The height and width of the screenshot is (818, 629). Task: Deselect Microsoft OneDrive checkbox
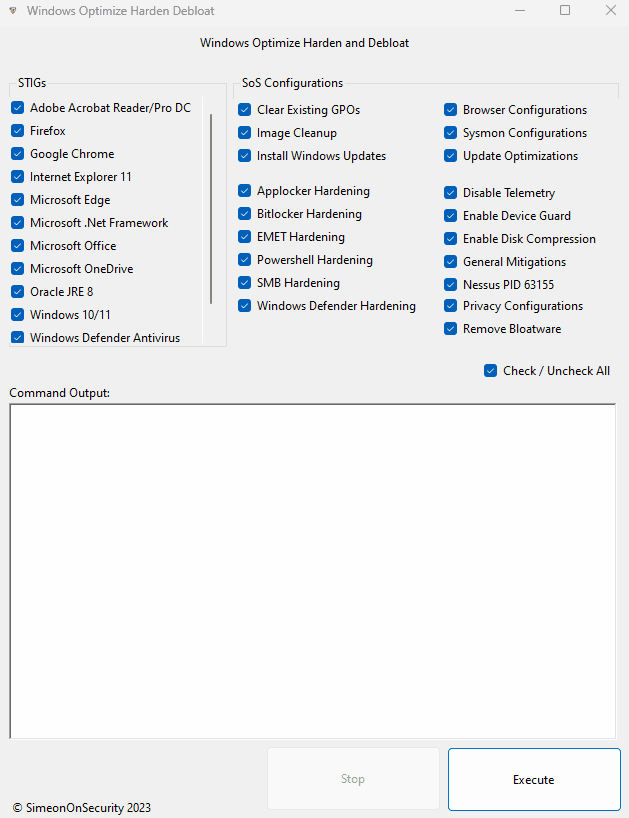tap(18, 269)
